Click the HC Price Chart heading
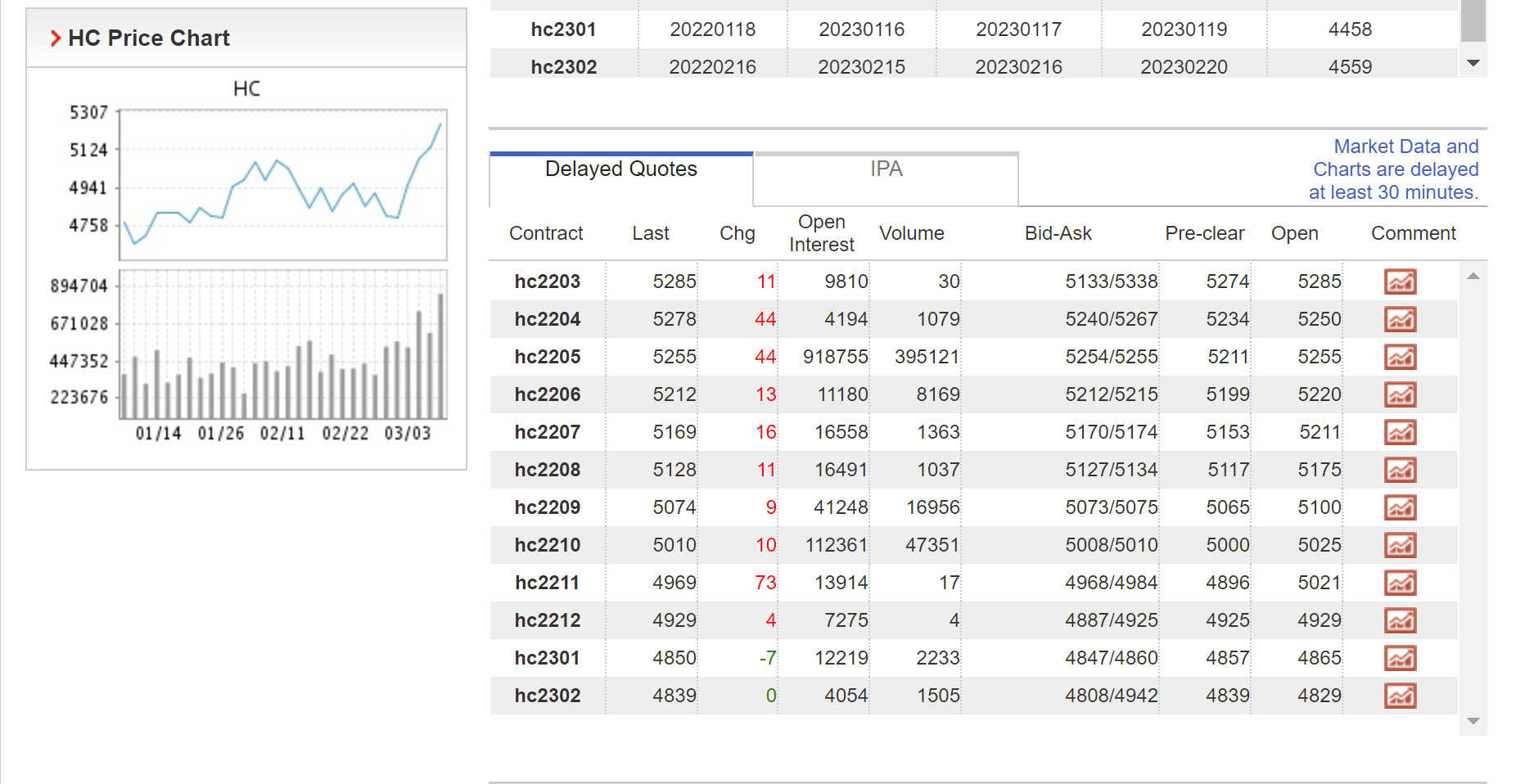Viewport: 1516px width, 784px height. [x=149, y=38]
